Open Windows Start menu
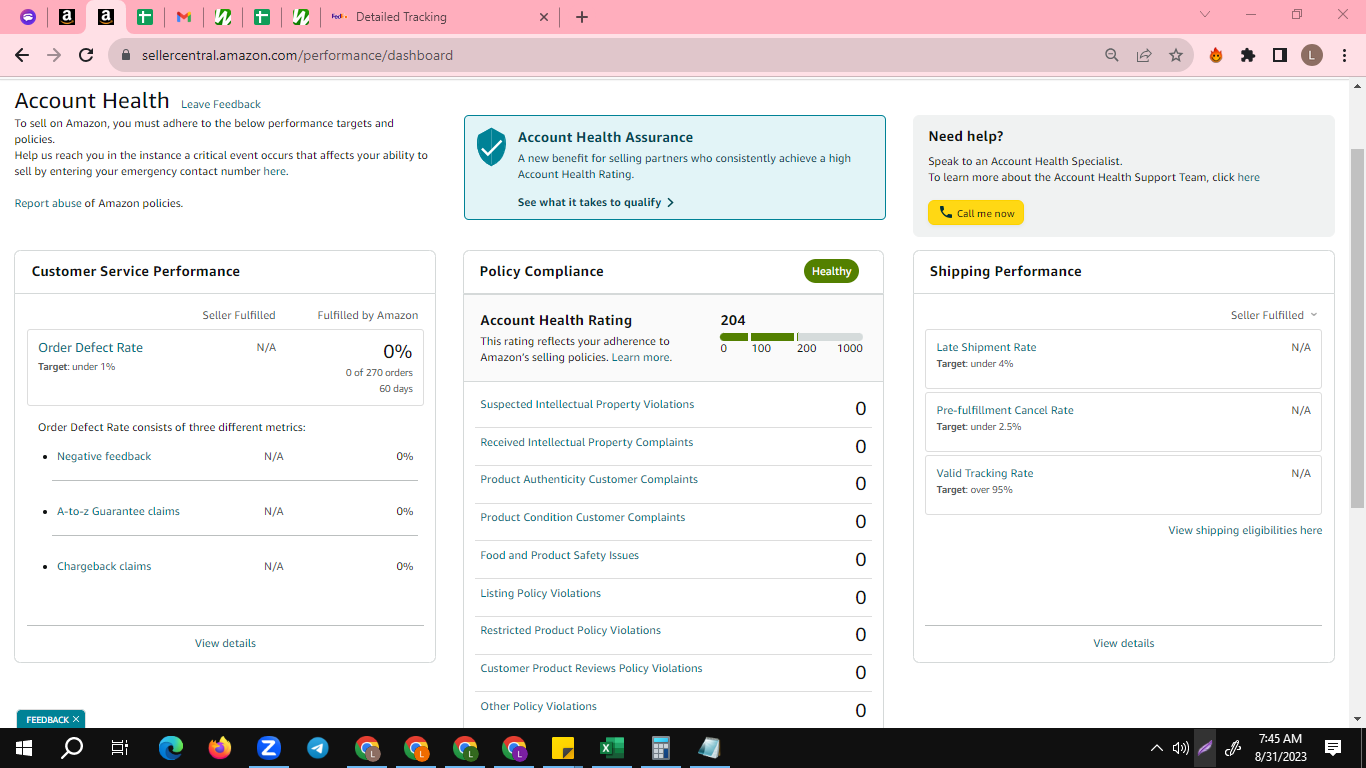The height and width of the screenshot is (768, 1366). (x=24, y=748)
